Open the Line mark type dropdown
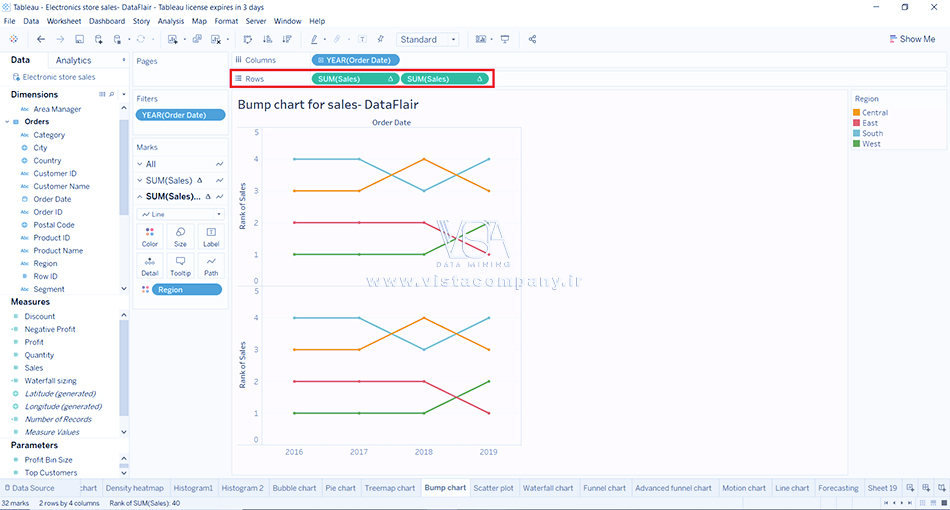Screen dimensions: 950x510 coord(180,214)
